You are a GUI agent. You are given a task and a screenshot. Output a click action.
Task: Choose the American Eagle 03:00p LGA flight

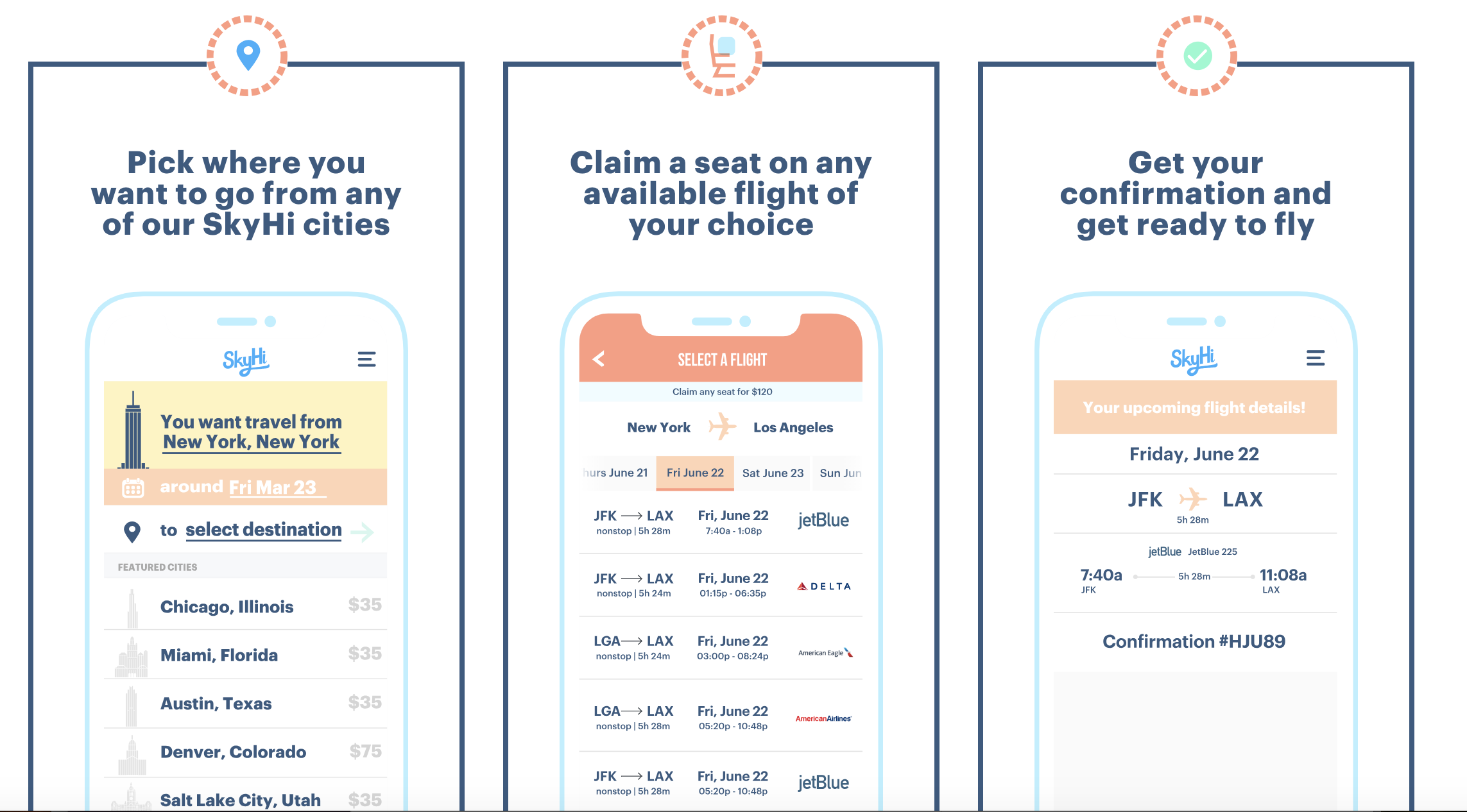tap(720, 648)
